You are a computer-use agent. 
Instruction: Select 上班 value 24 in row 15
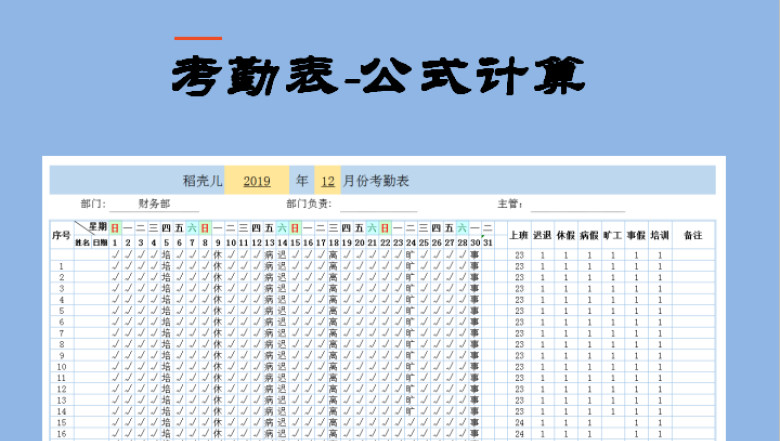tap(519, 423)
